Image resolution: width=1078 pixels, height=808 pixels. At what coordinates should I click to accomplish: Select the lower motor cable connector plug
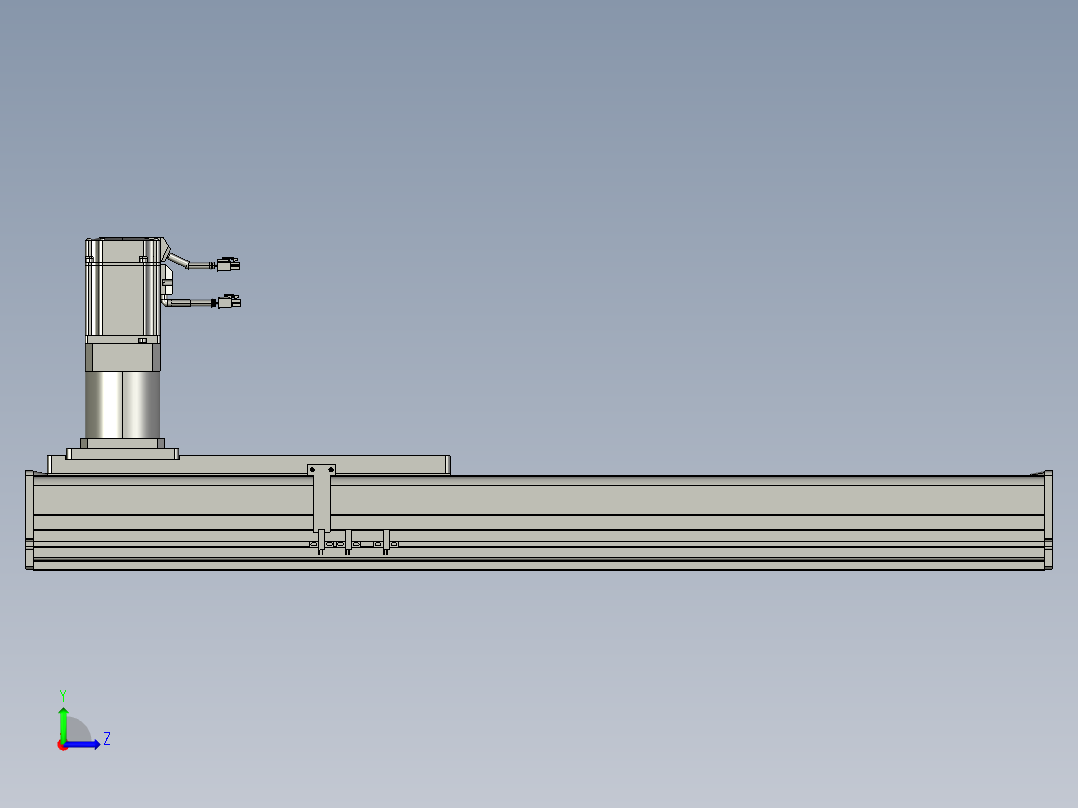coord(230,301)
